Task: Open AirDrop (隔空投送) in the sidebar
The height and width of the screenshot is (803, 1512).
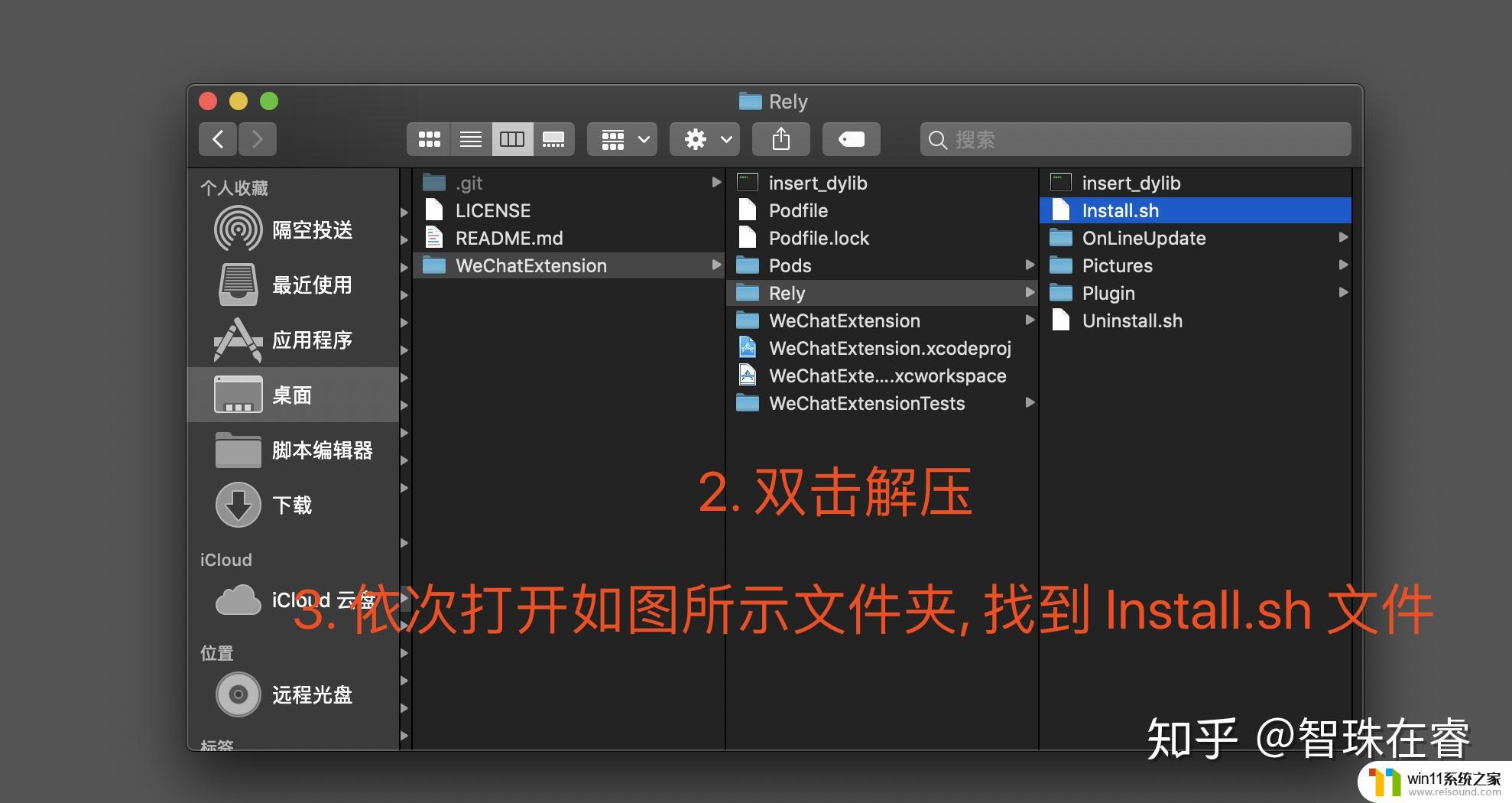Action: tap(294, 229)
